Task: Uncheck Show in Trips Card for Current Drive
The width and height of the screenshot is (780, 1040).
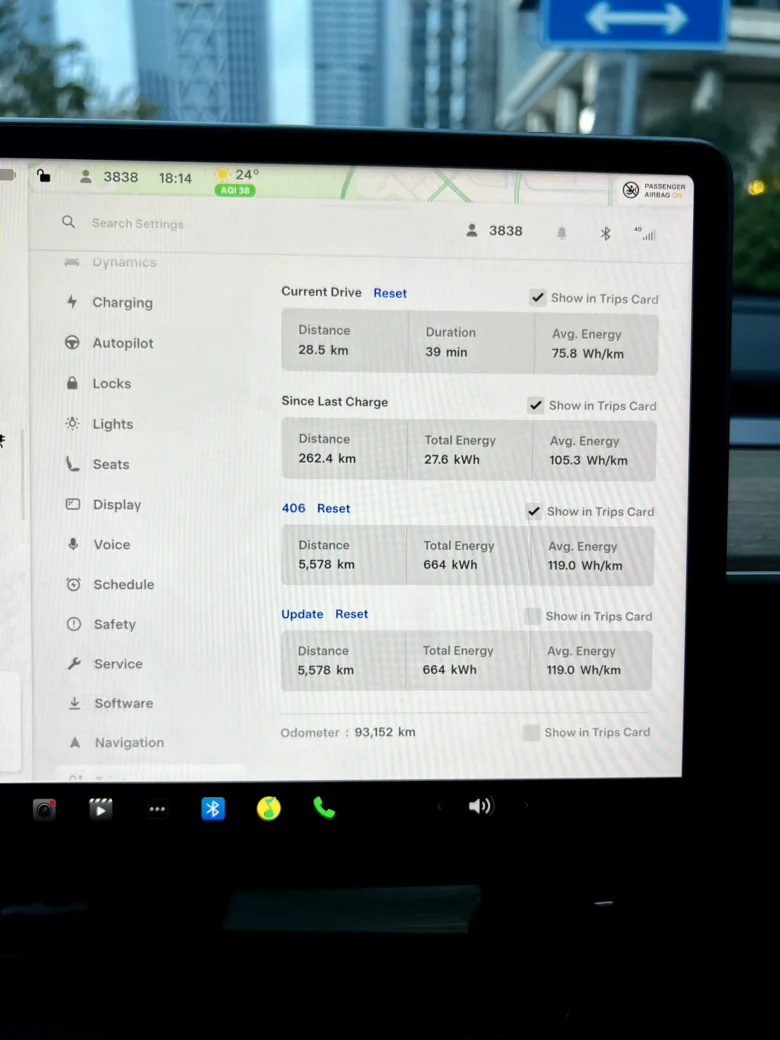Action: [x=537, y=298]
